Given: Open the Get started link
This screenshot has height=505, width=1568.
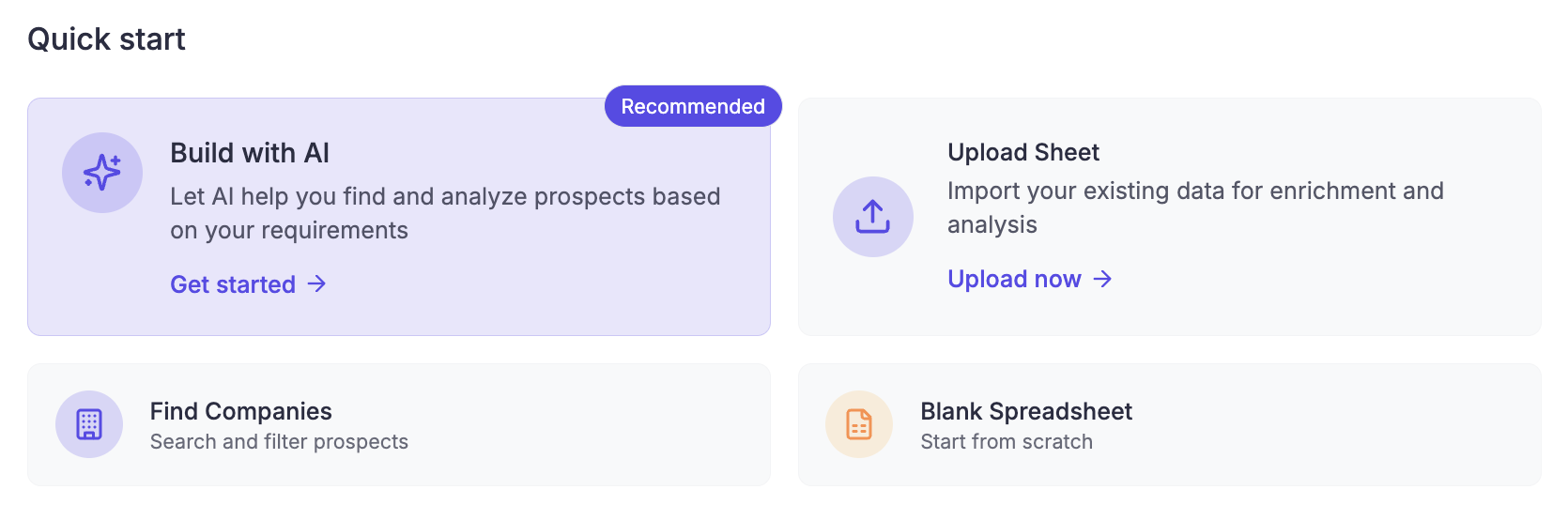Looking at the screenshot, I should [233, 284].
